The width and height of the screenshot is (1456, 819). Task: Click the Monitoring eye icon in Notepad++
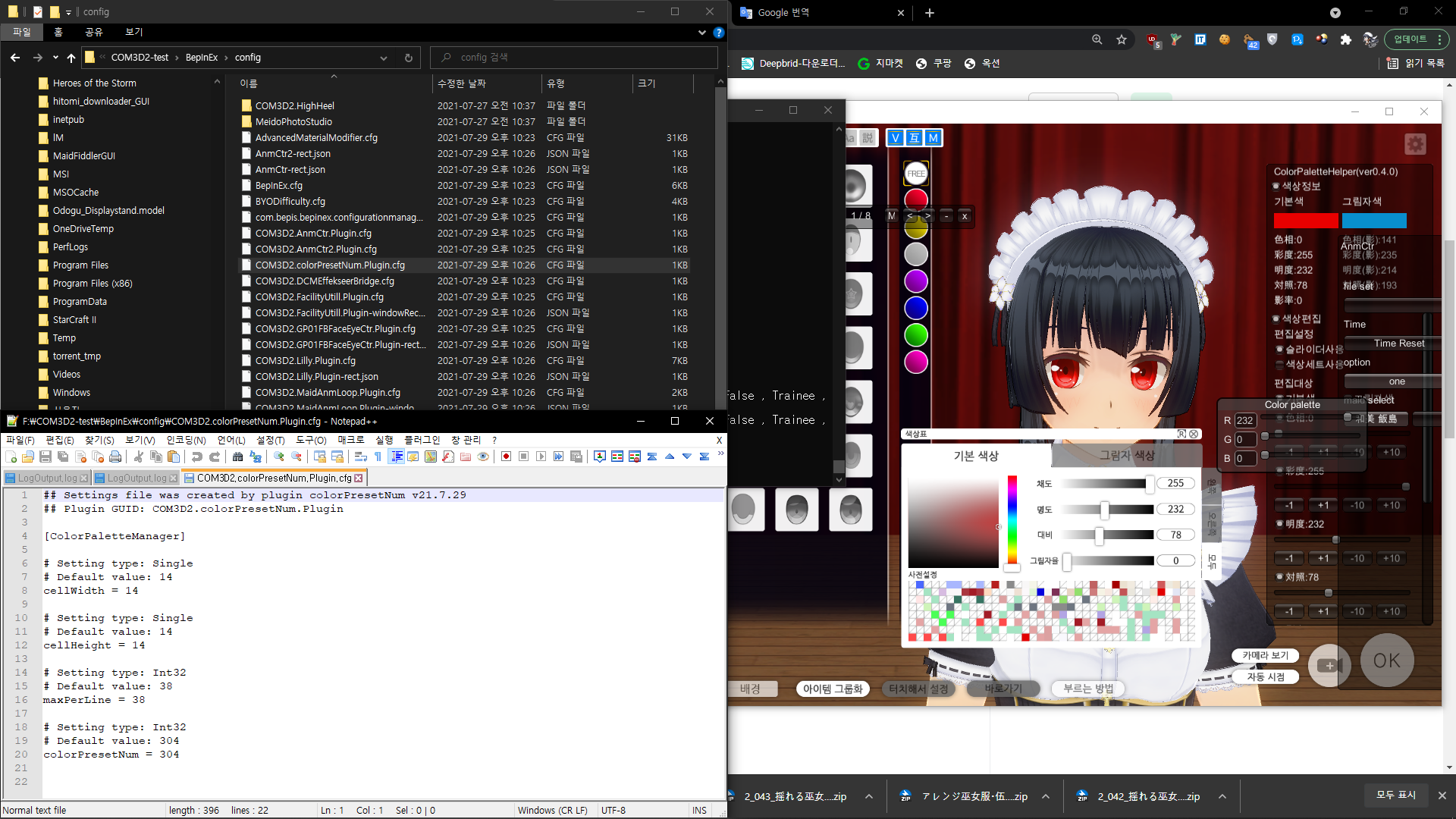(x=483, y=457)
